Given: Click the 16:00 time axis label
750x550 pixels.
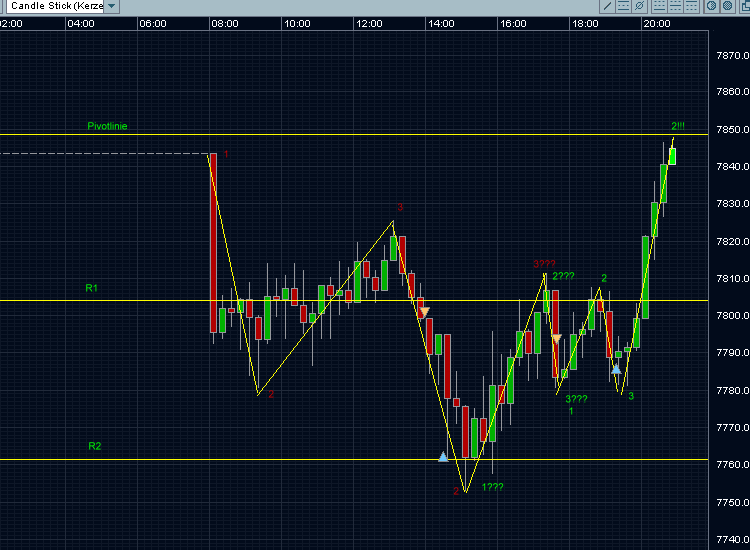Looking at the screenshot, I should [513, 23].
